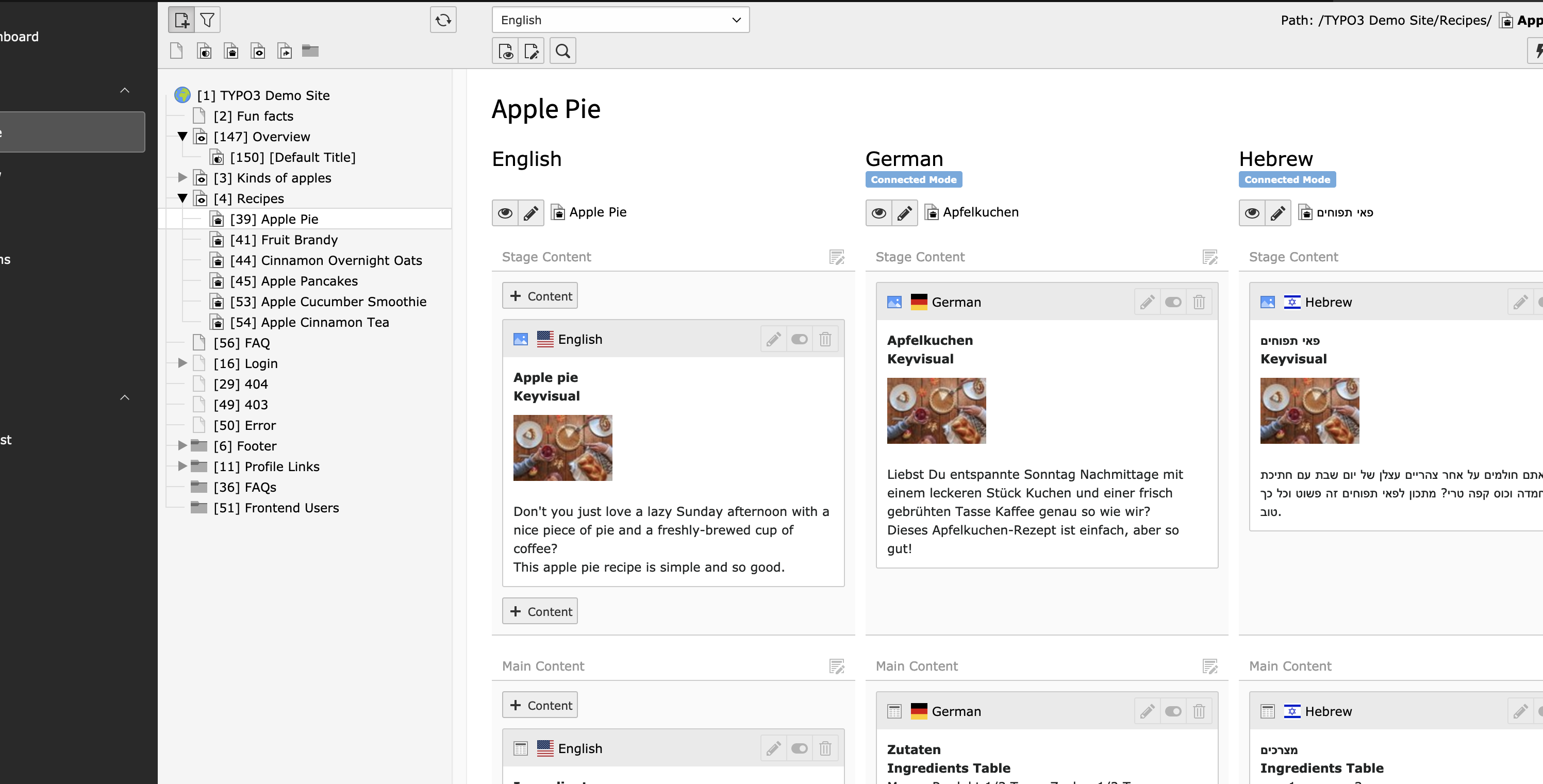Viewport: 1543px width, 784px height.
Task: Edit German Apfelkuchen page properties
Action: 904,212
